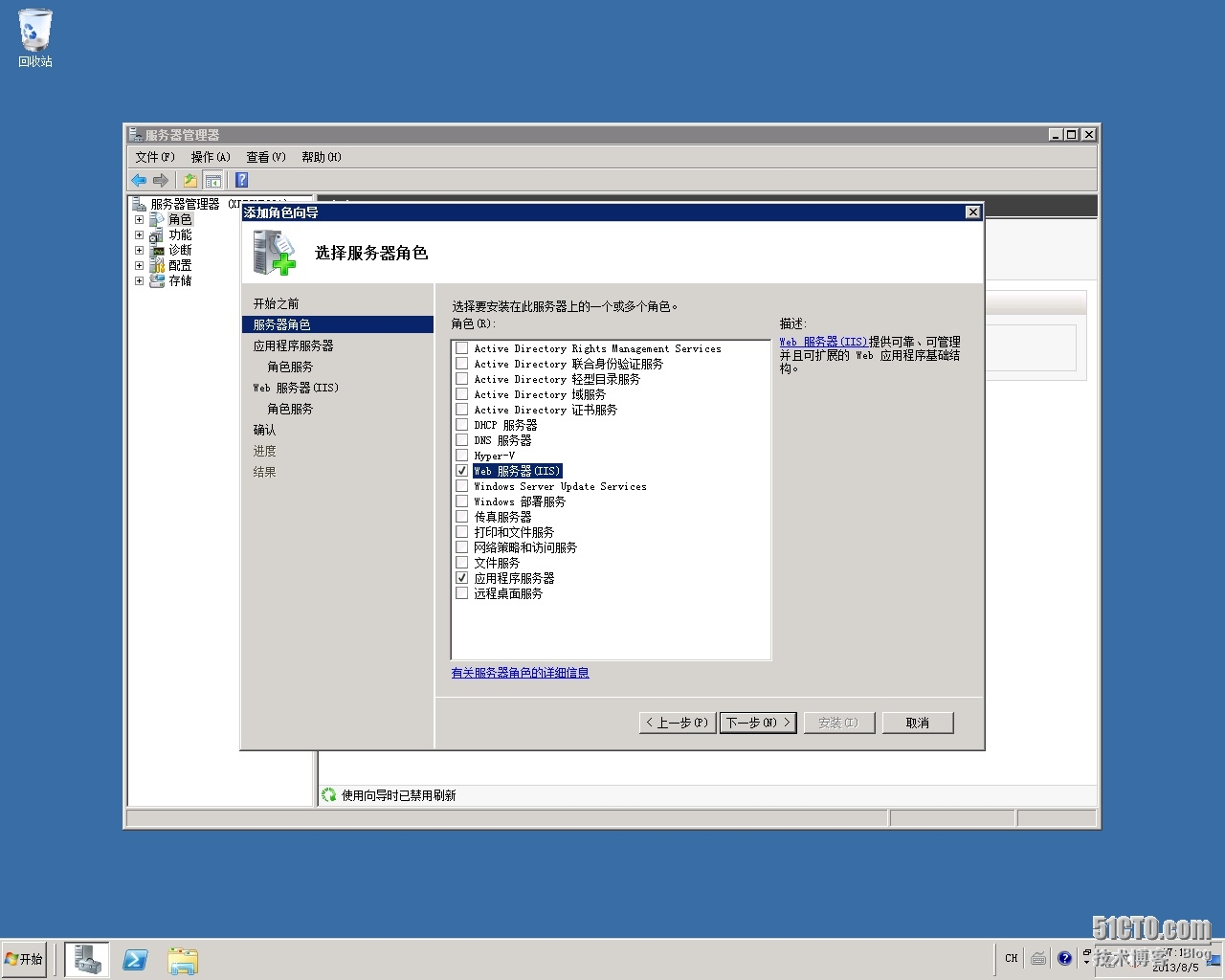The height and width of the screenshot is (980, 1225).
Task: Click the 诊断 diagnostics icon in the tree
Action: 157,250
